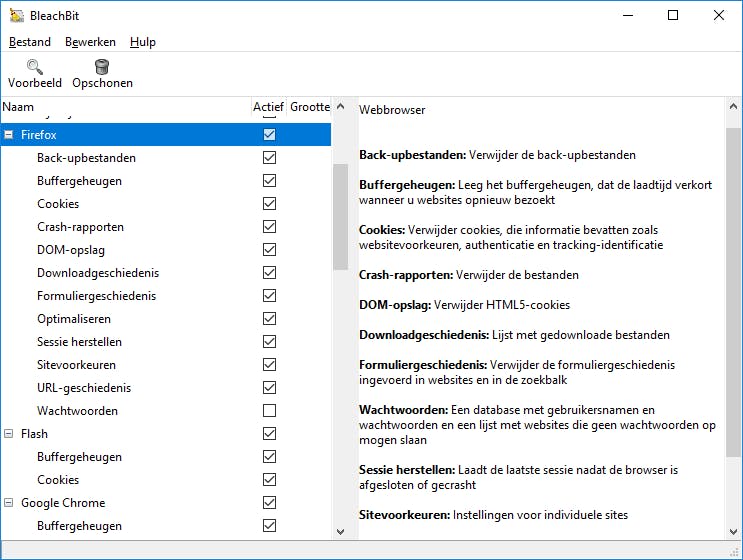
Task: Select the Formuliergeschiedenis row
Action: click(166, 296)
